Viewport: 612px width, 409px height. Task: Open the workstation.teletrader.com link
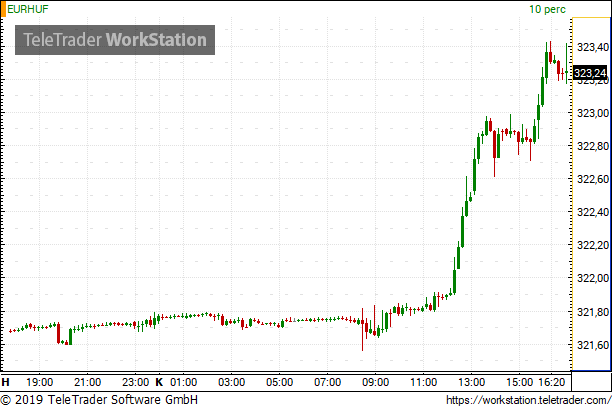coord(528,400)
